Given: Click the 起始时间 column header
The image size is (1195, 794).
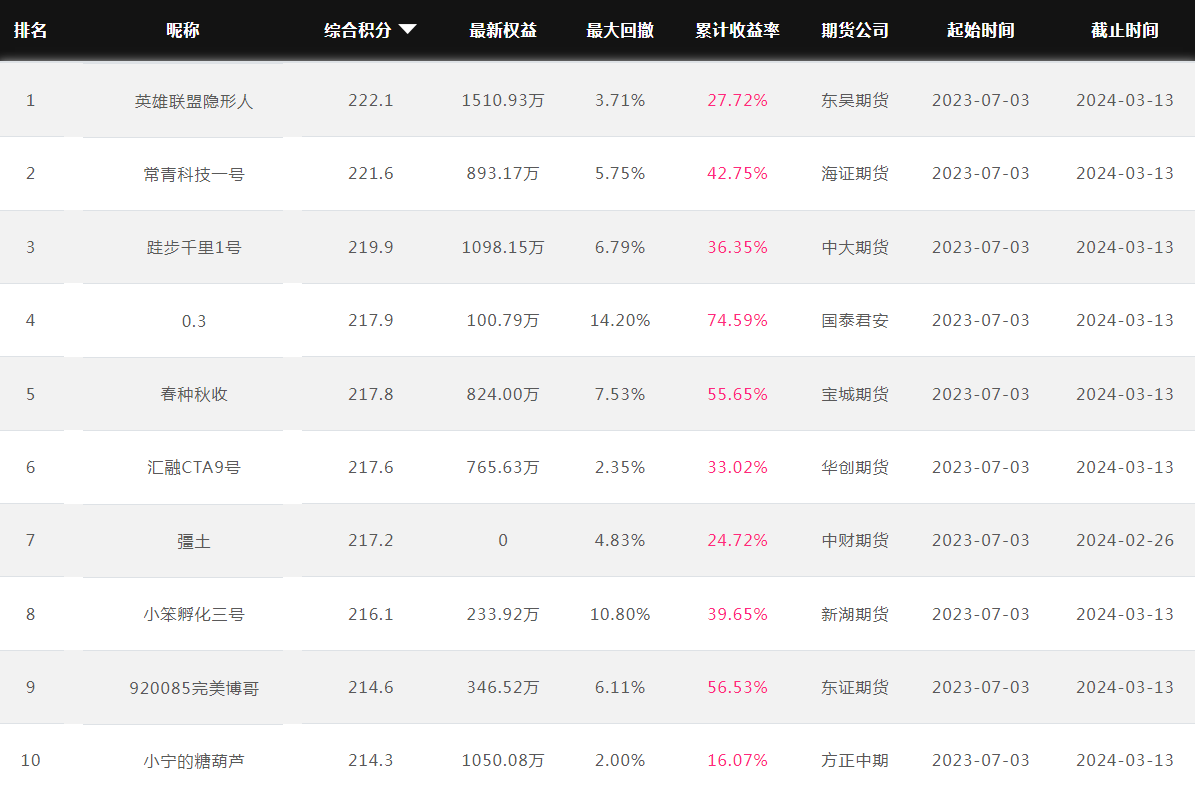Looking at the screenshot, I should 981,30.
